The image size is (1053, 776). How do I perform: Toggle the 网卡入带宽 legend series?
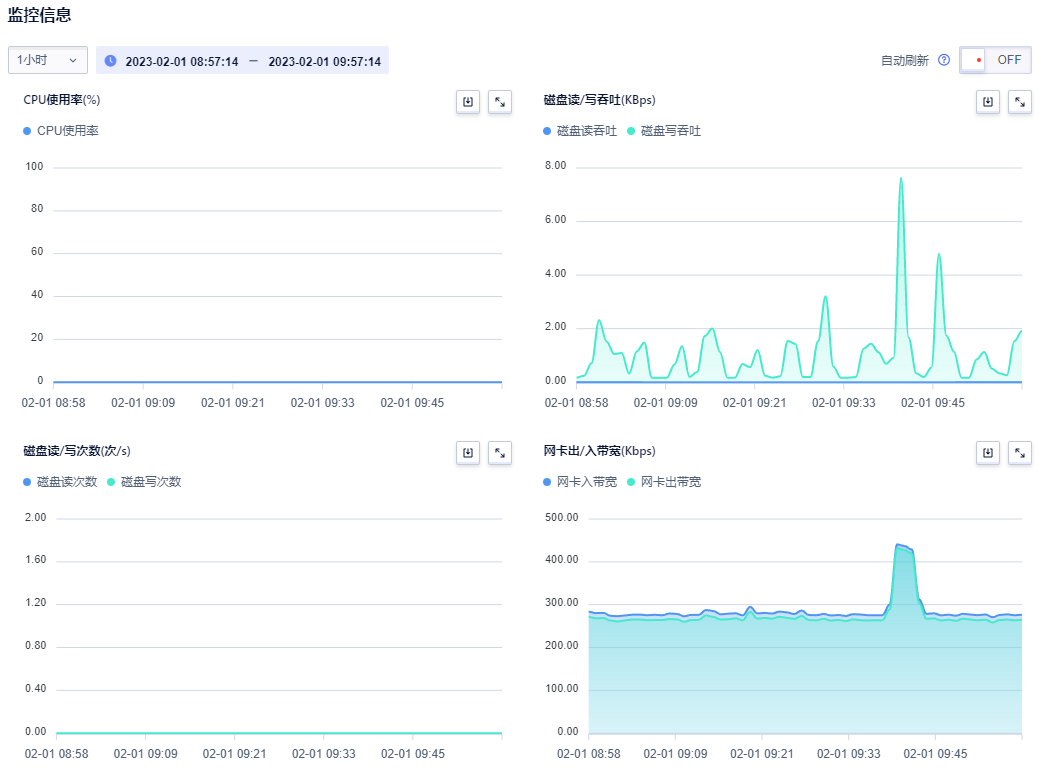[580, 482]
